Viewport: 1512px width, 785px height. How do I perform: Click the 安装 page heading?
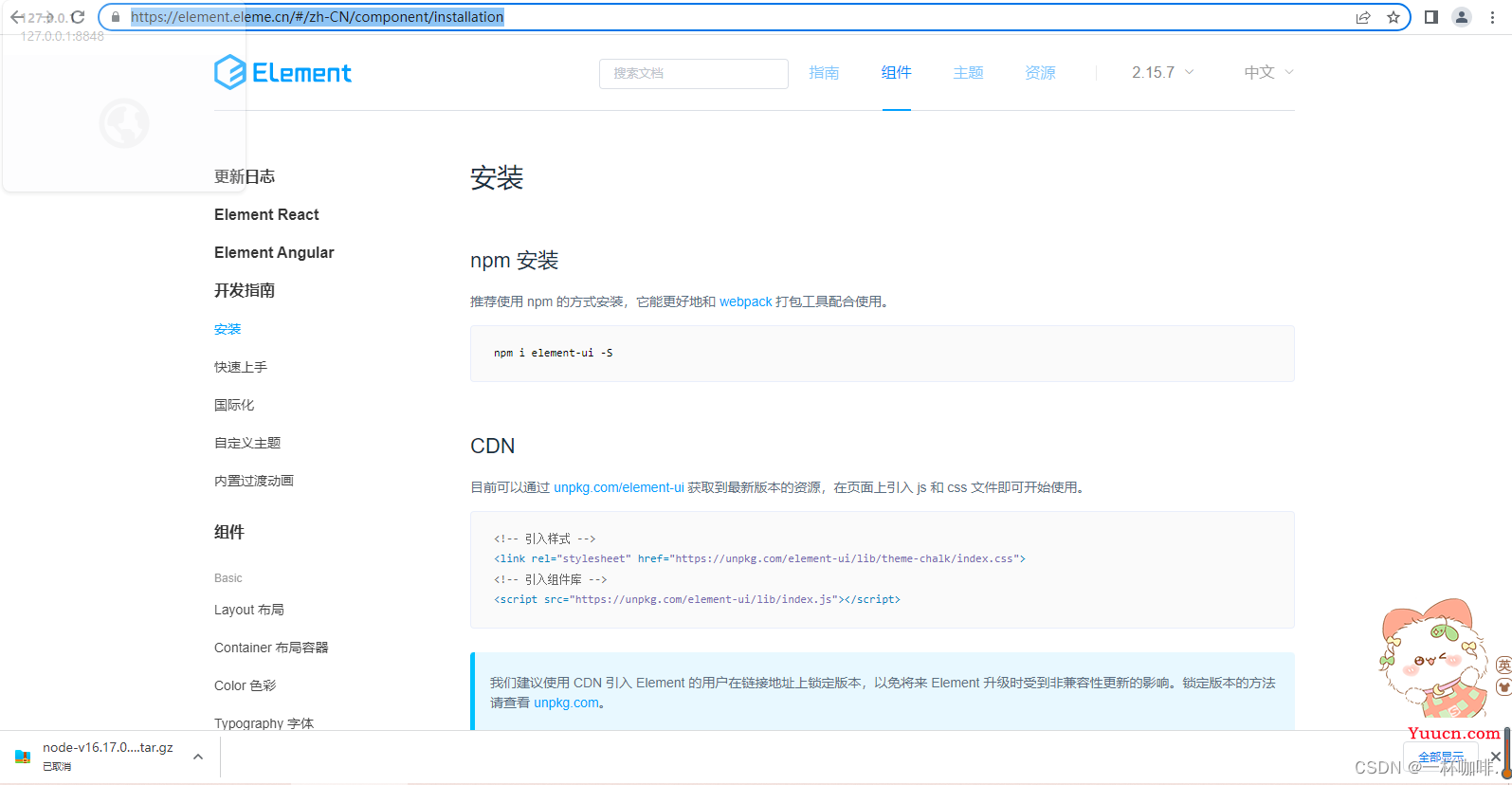pos(497,177)
